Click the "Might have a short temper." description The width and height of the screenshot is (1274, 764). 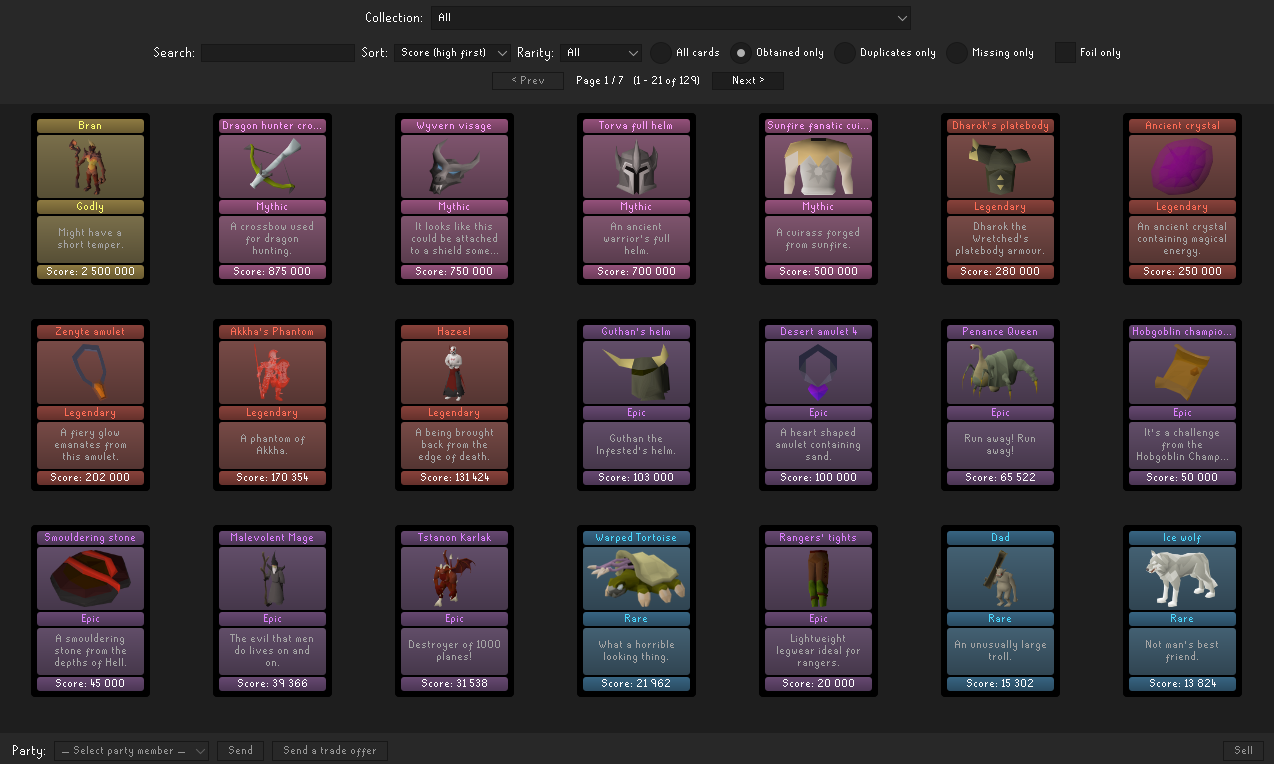[x=90, y=239]
